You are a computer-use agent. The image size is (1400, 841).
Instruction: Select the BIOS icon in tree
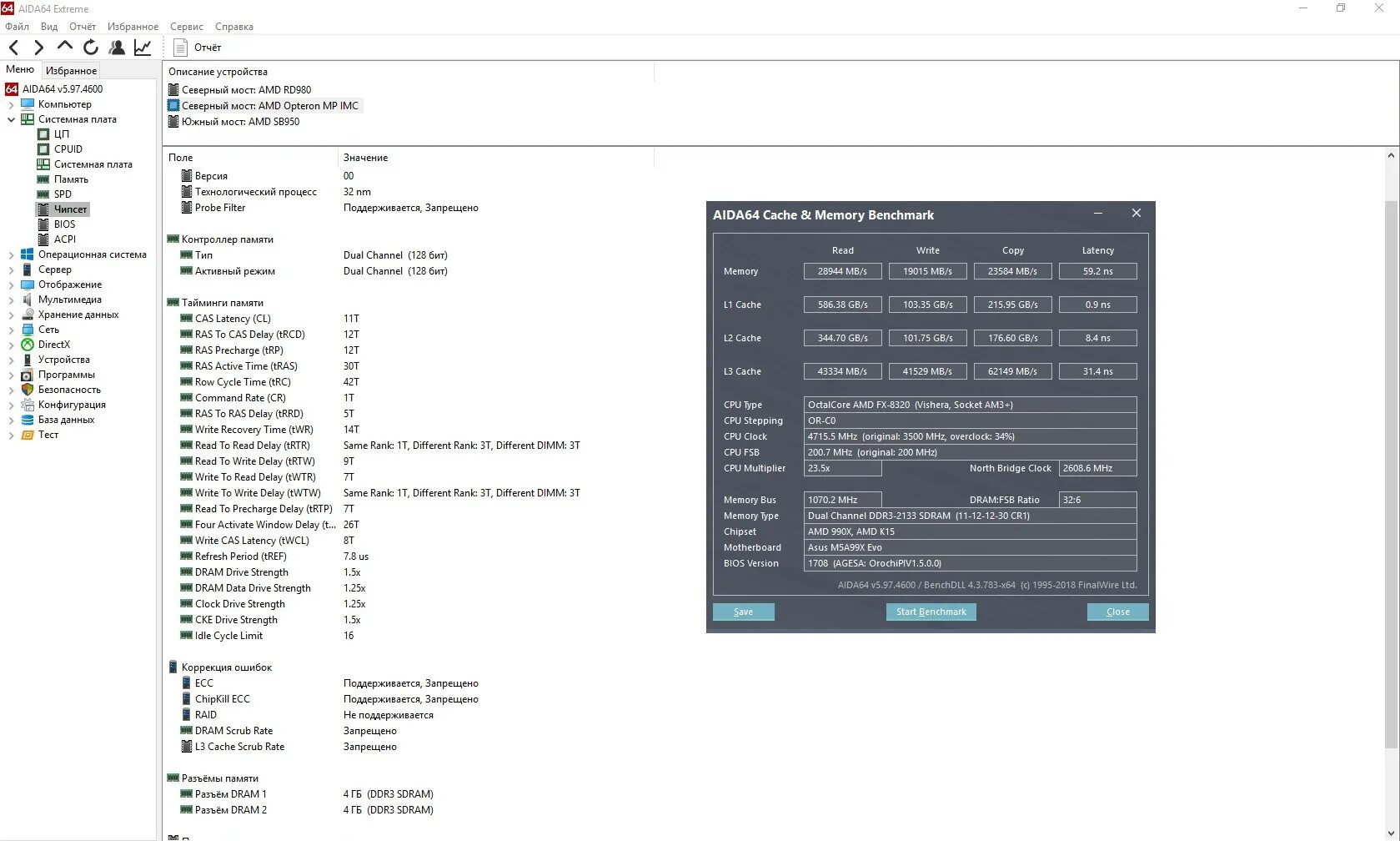click(x=43, y=224)
